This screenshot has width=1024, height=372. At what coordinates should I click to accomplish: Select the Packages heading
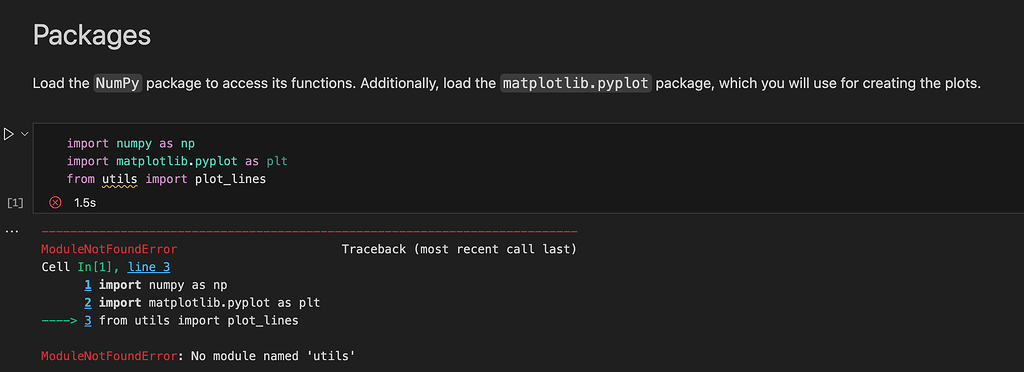tap(92, 35)
